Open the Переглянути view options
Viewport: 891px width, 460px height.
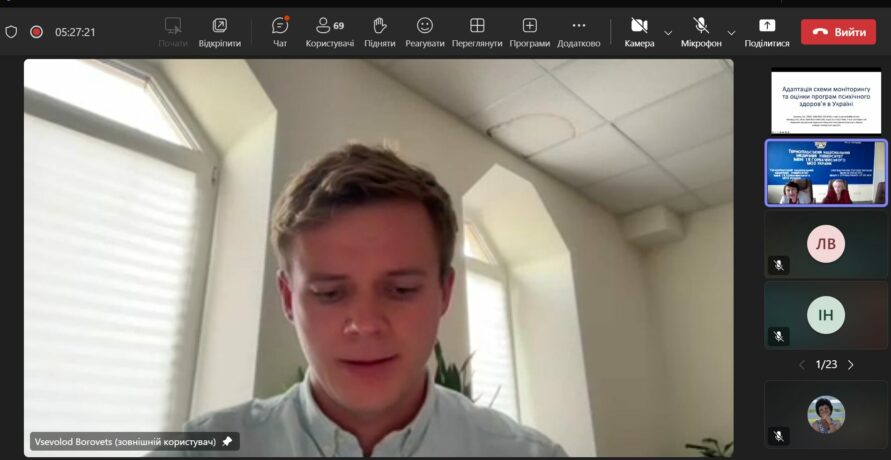477,31
